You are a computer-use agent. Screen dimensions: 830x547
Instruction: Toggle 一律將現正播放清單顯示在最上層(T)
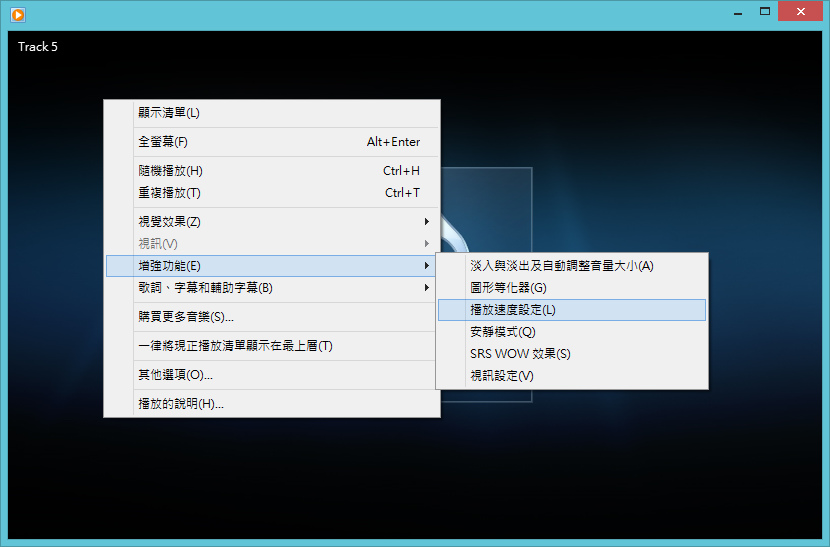(x=272, y=346)
